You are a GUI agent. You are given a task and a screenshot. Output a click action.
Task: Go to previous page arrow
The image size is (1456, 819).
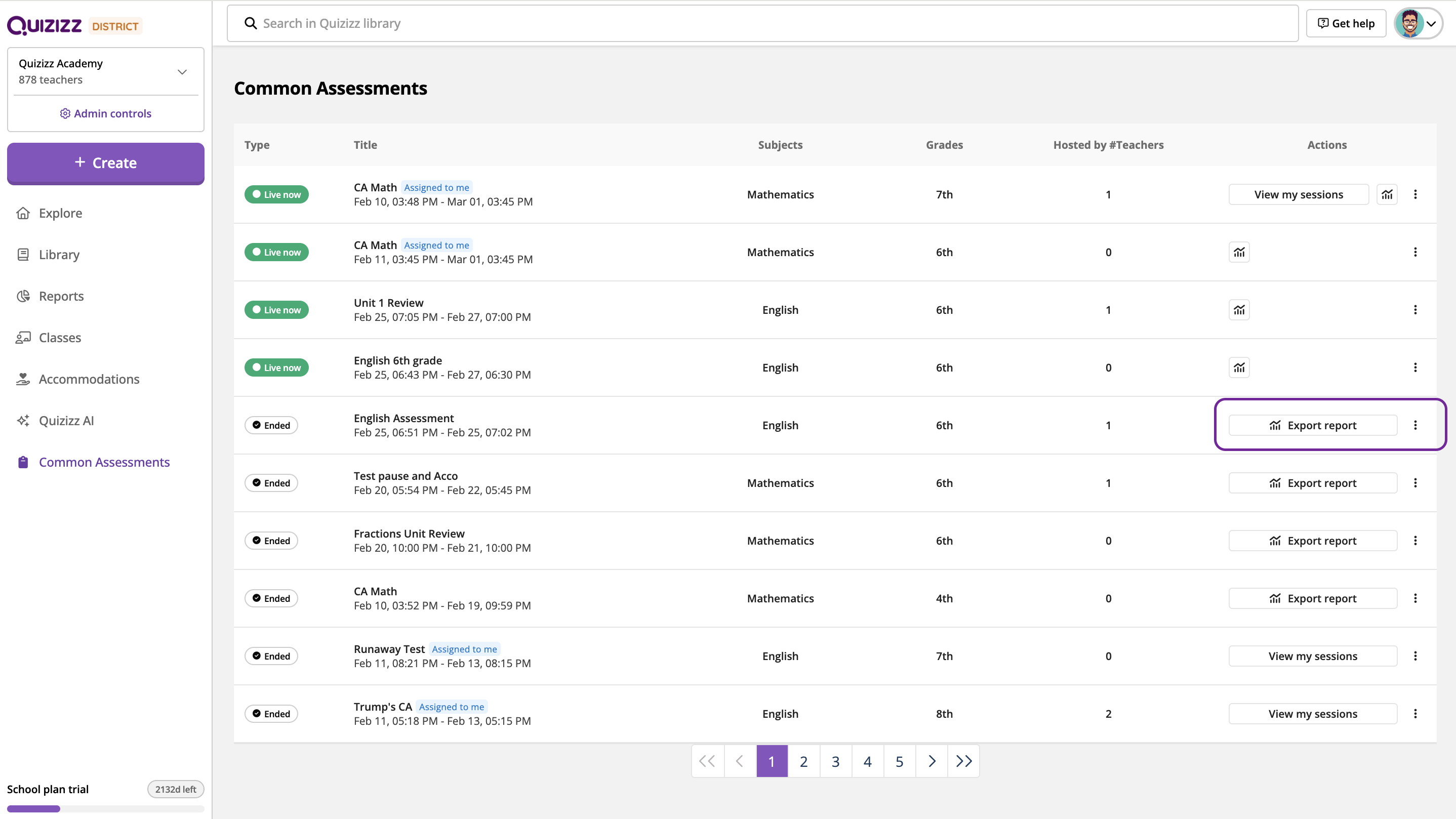click(x=740, y=761)
